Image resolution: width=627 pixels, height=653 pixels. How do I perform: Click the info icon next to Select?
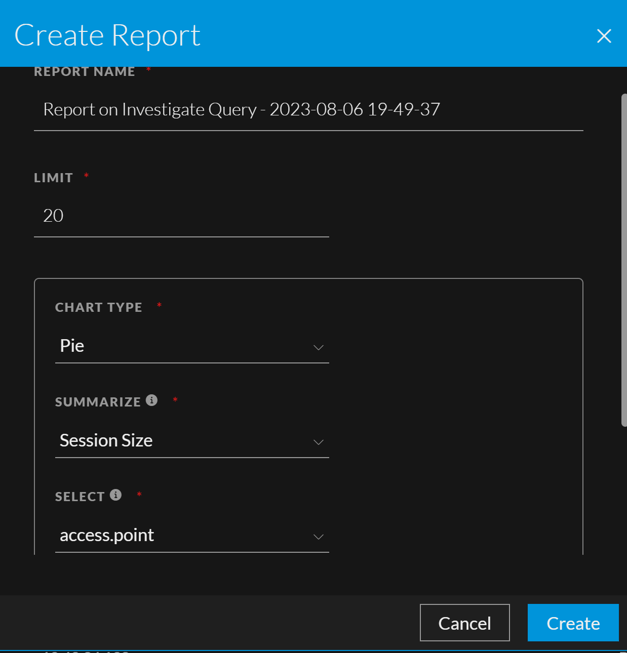[x=116, y=495]
